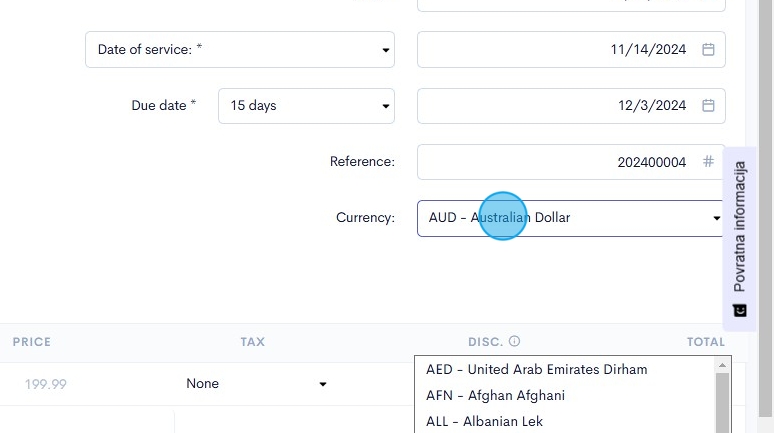The height and width of the screenshot is (433, 774).
Task: Click the hash icon in Reference field
Action: coord(708,161)
